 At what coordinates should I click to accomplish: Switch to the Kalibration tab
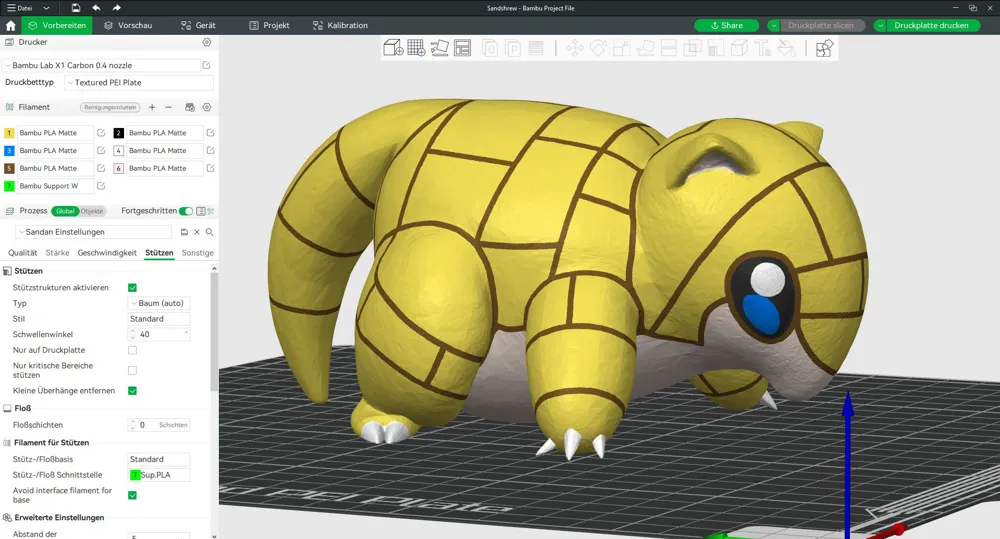click(x=340, y=26)
